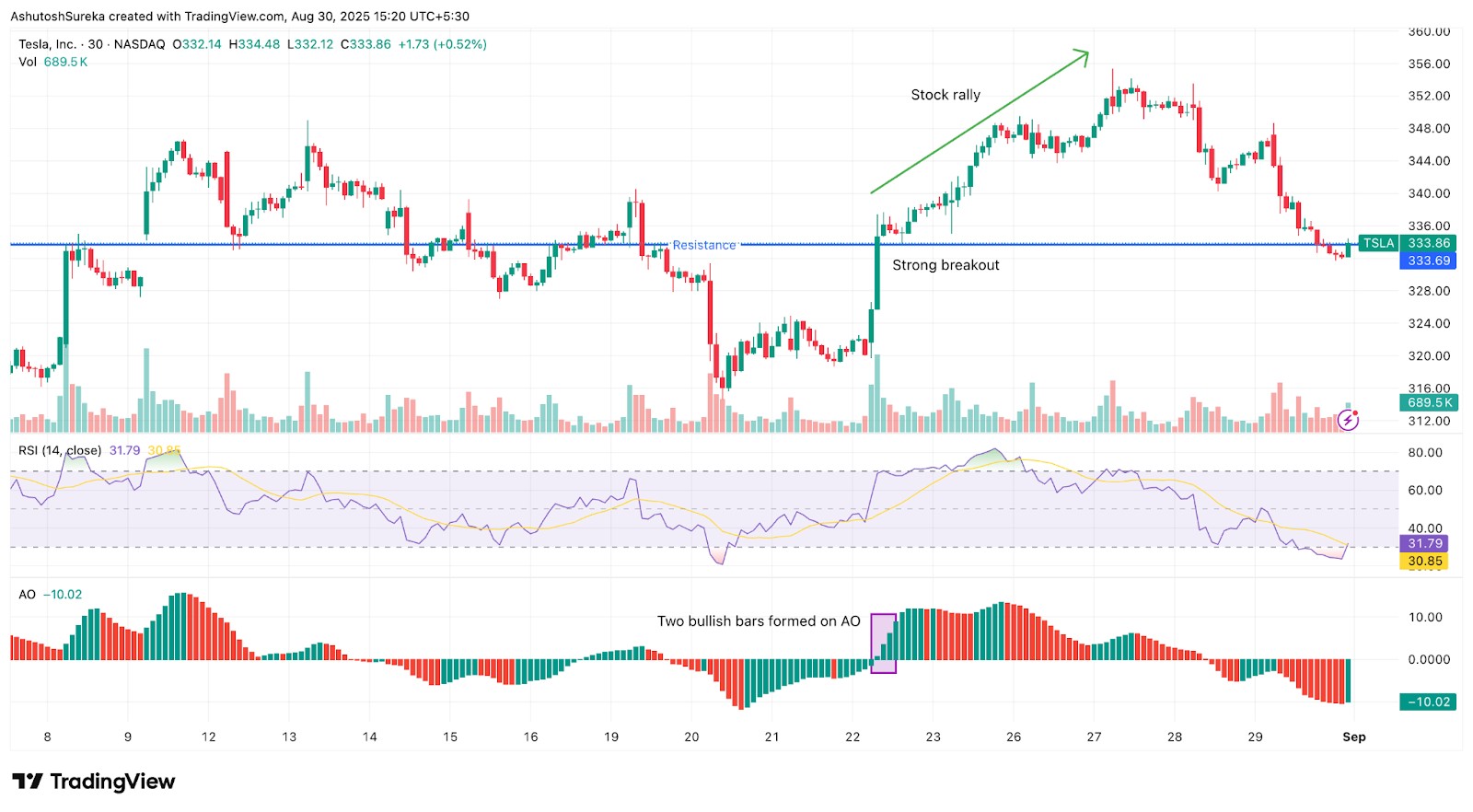Click the TradingView logo at the bottom
Image resolution: width=1473 pixels, height=812 pixels.
coord(93,782)
